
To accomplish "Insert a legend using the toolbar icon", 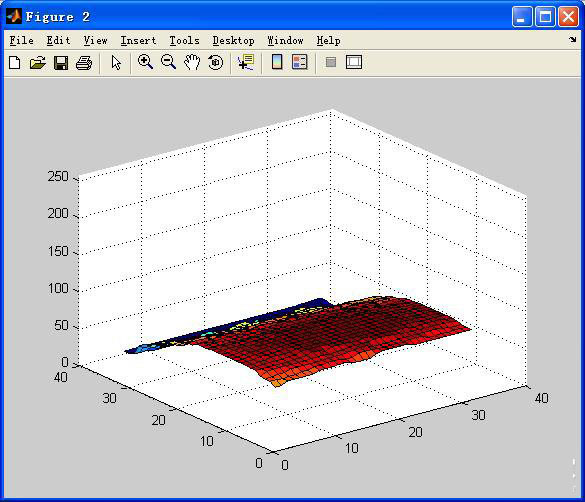I will click(300, 62).
